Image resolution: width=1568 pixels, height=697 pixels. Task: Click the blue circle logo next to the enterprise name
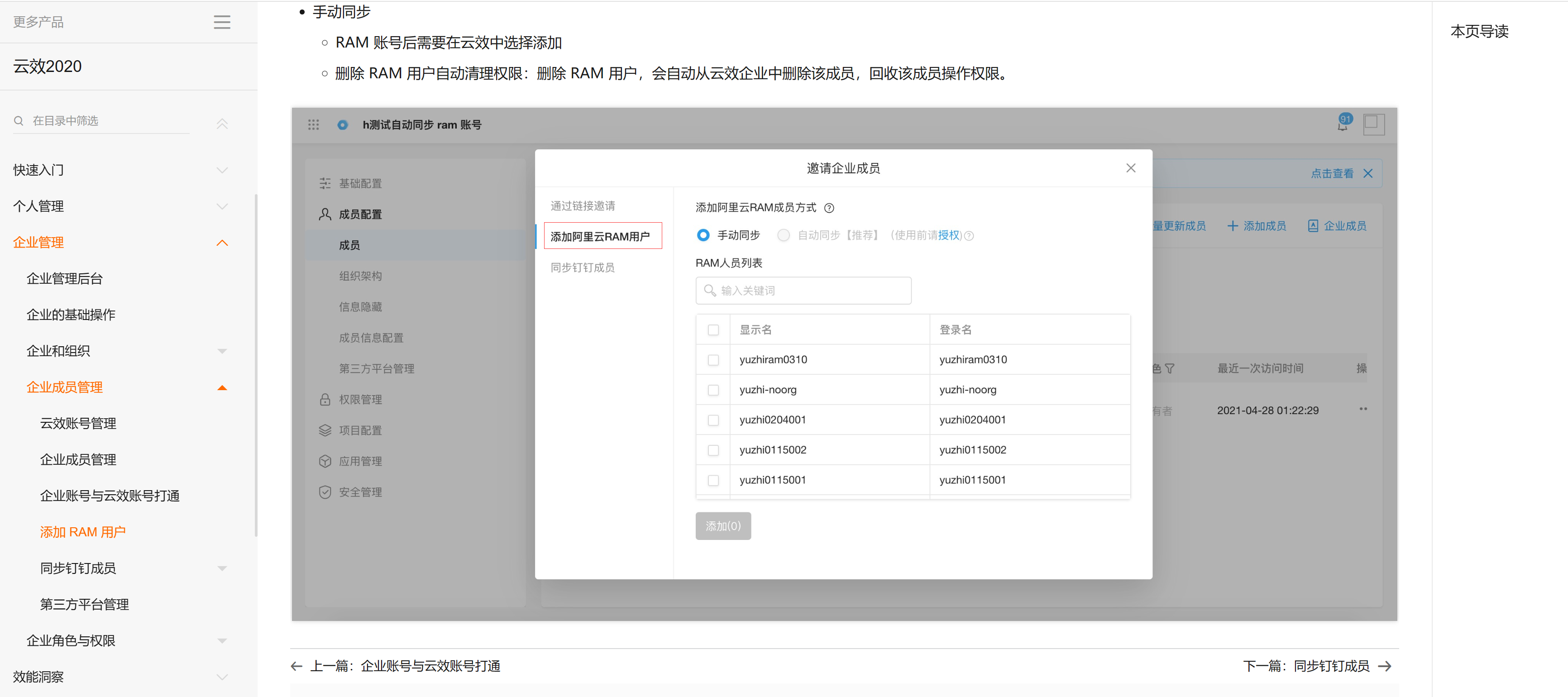(343, 125)
